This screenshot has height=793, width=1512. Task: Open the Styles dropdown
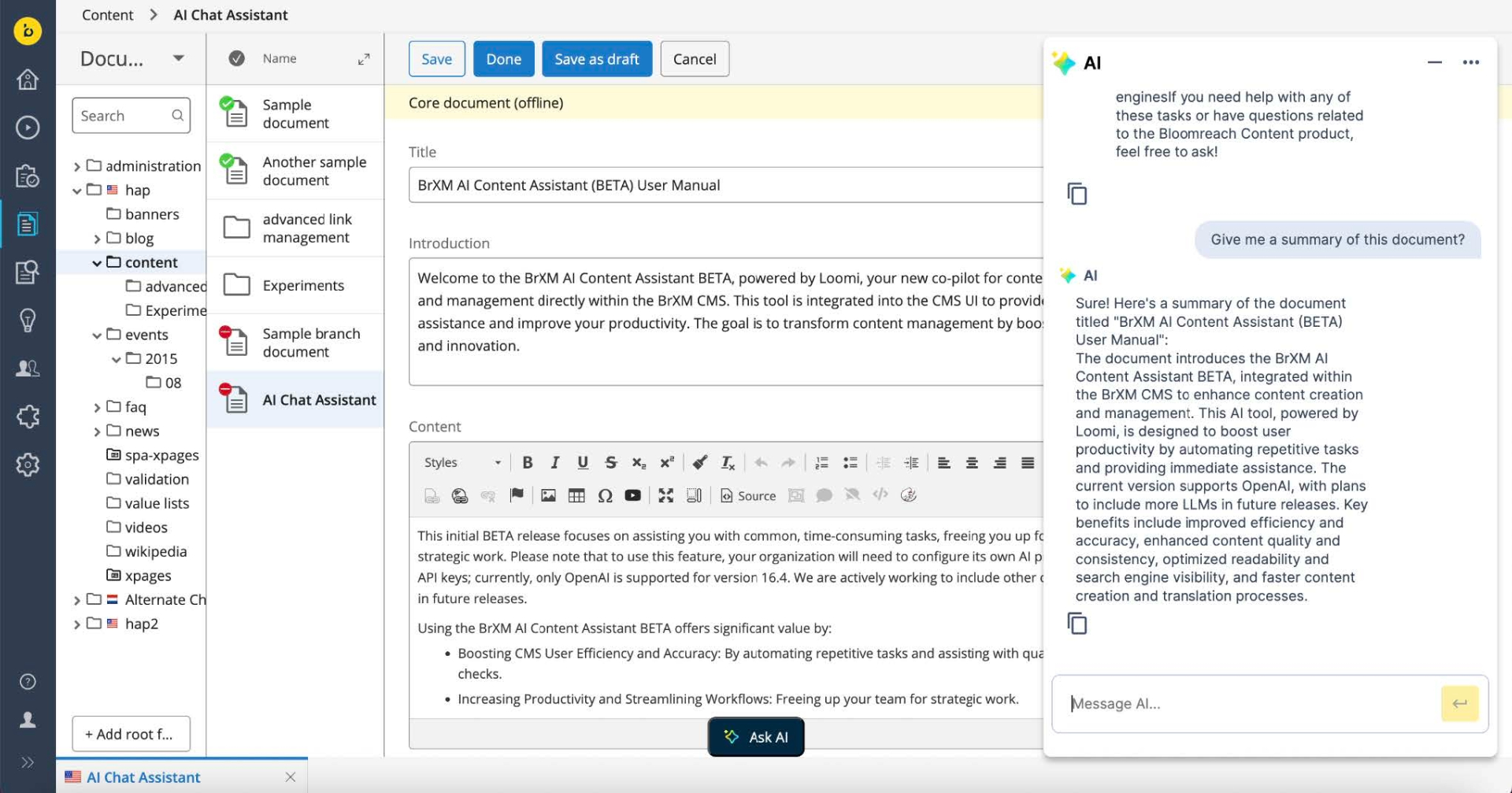pyautogui.click(x=462, y=462)
